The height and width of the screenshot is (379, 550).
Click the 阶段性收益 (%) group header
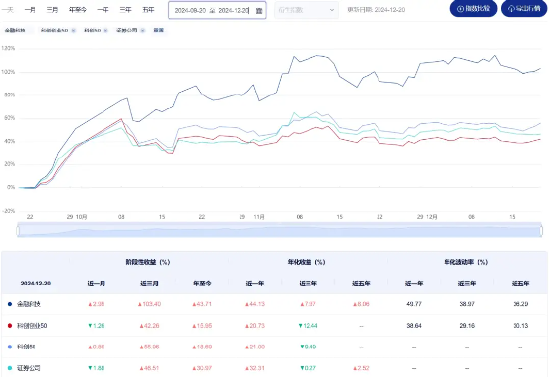pos(148,262)
